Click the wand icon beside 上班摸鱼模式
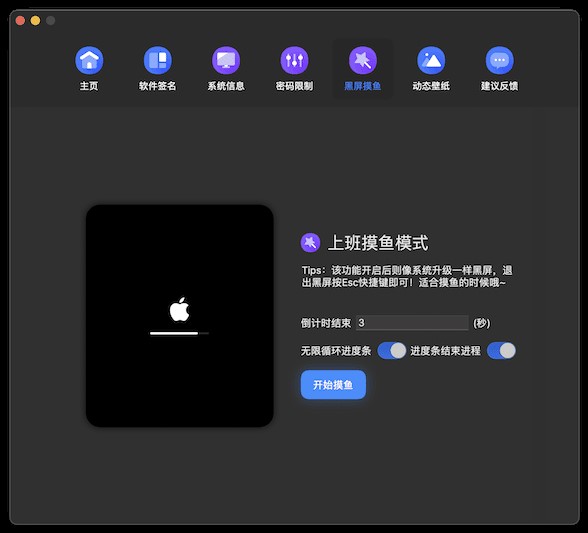The width and height of the screenshot is (588, 533). coord(310,243)
